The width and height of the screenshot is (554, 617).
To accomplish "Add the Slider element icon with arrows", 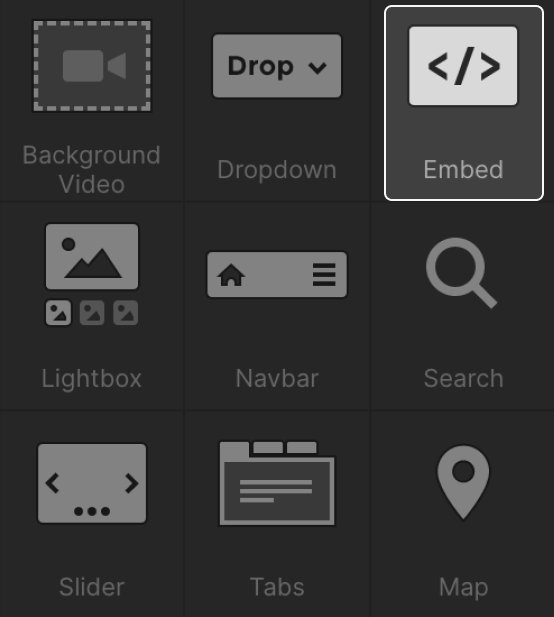I will 92,483.
